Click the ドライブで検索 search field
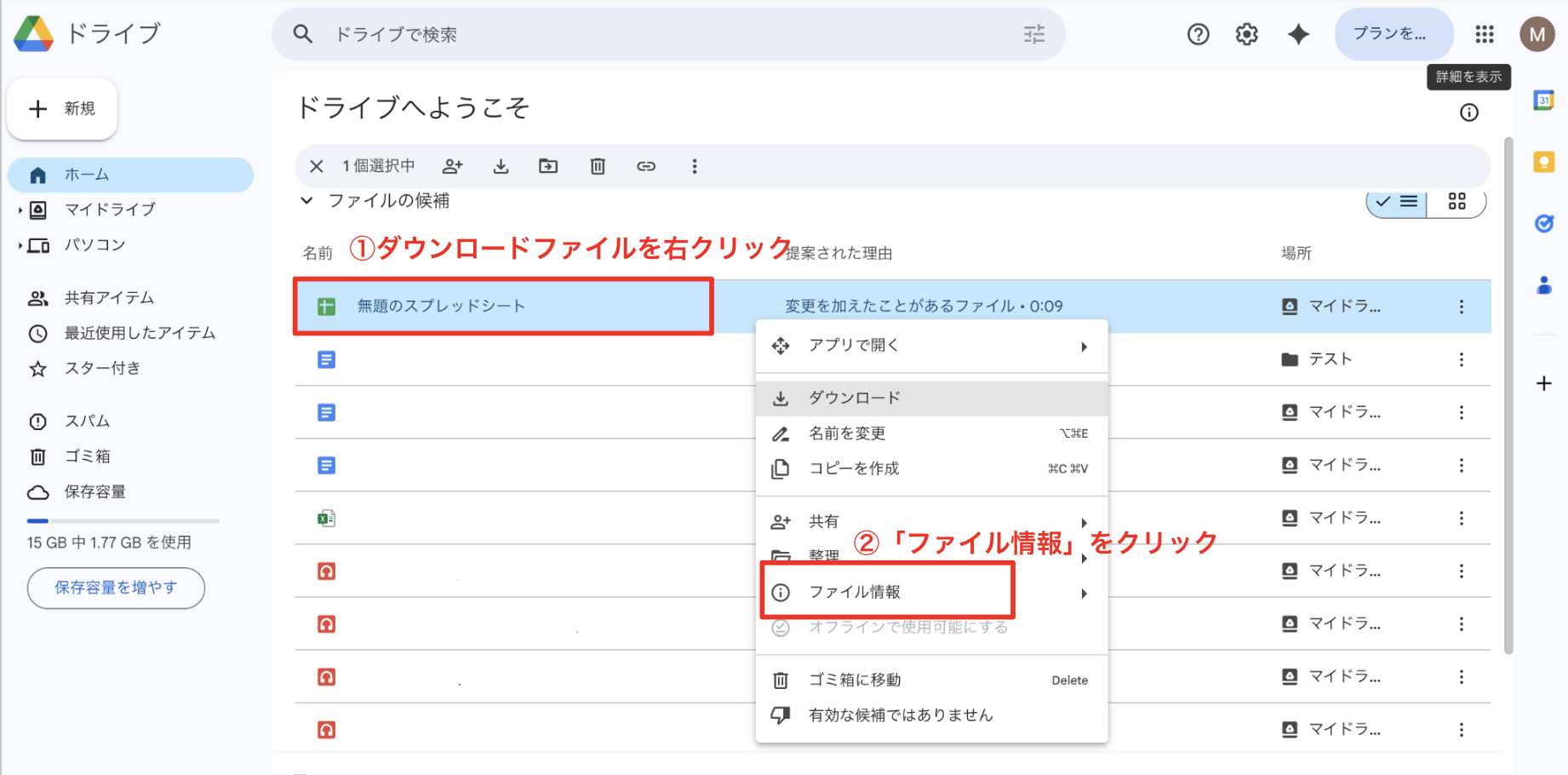The image size is (1568, 775). point(668,34)
